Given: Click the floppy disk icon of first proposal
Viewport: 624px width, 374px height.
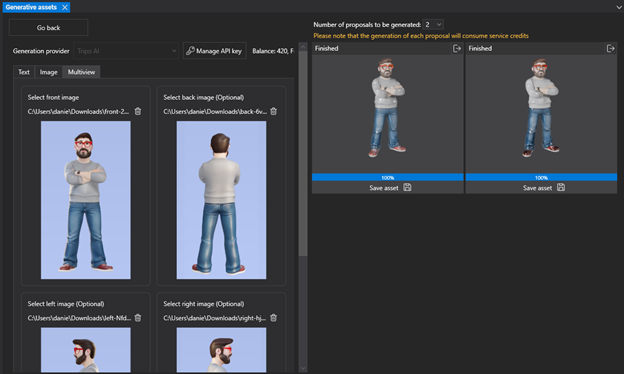Looking at the screenshot, I should click(x=407, y=187).
